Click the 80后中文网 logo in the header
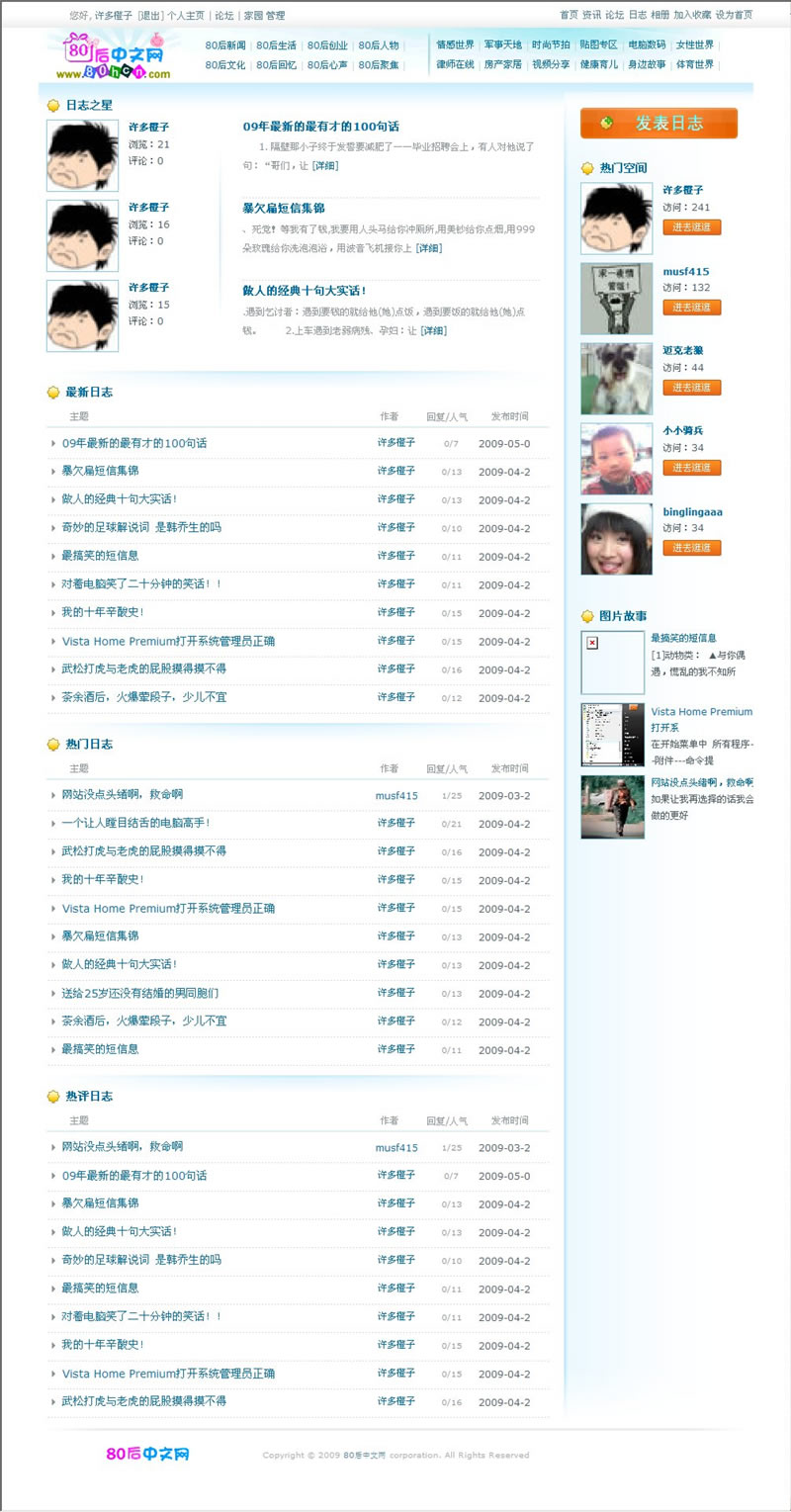Viewport: 791px width, 1512px height. click(114, 56)
